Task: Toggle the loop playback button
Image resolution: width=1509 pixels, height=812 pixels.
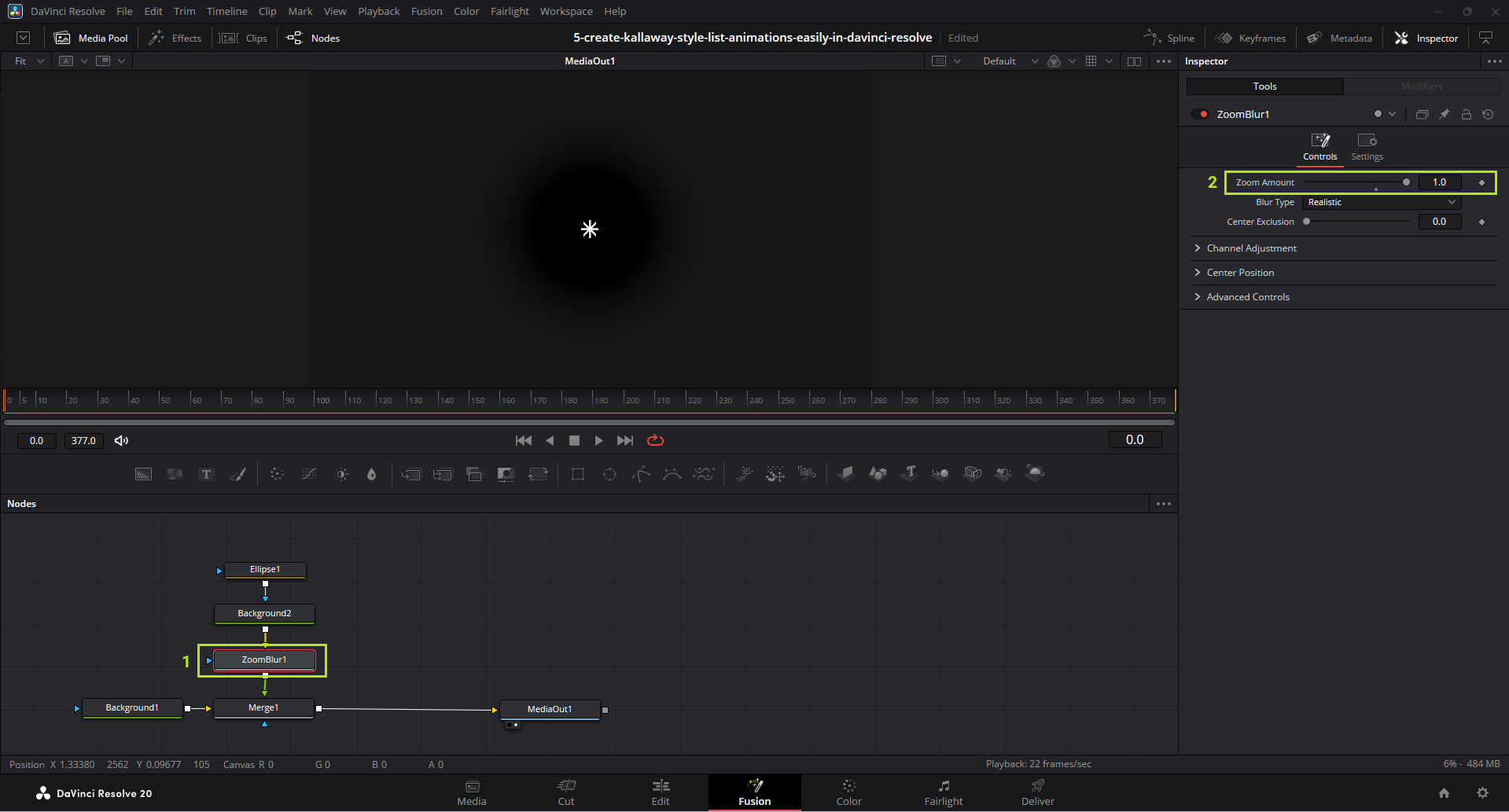Action: 655,441
